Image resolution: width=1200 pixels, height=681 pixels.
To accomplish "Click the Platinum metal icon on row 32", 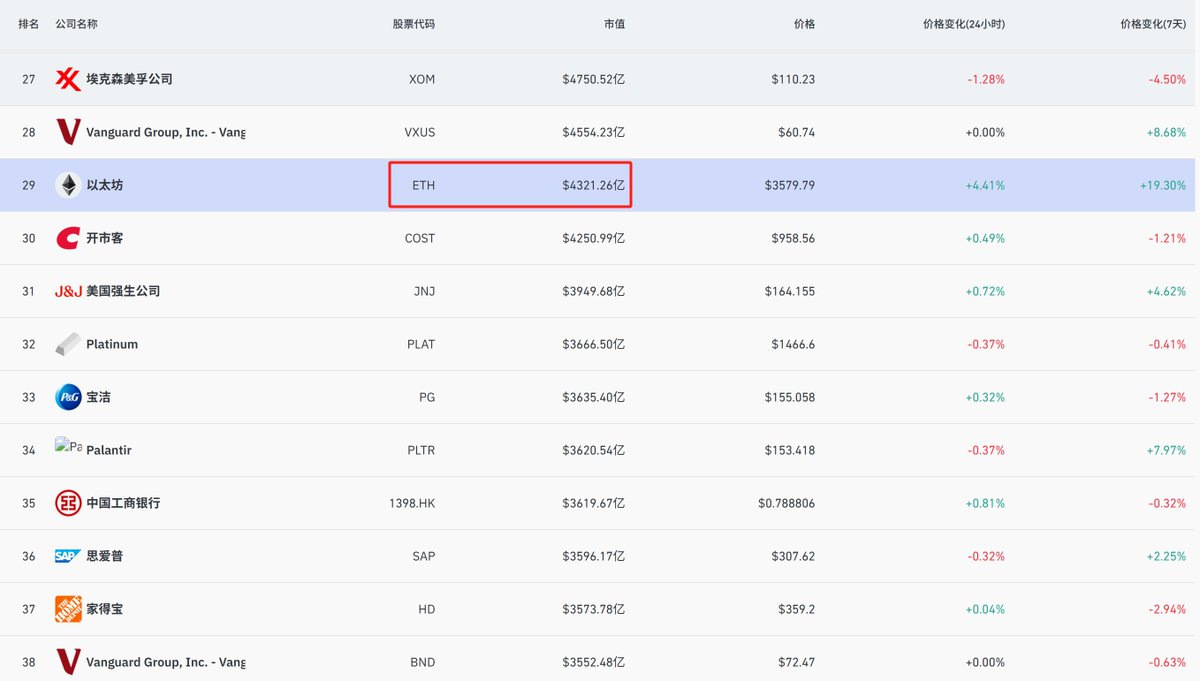I will (66, 344).
